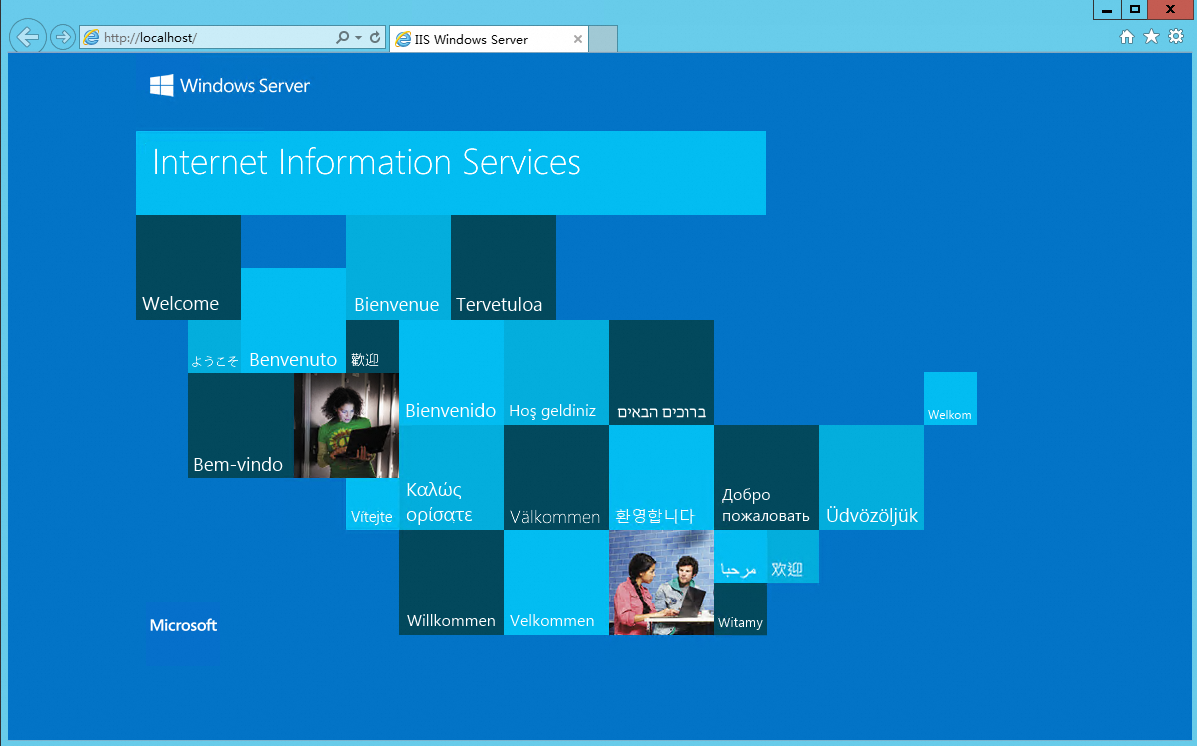Click the Üdvözöljük tile
Screen dimensions: 1197x746
871,477
